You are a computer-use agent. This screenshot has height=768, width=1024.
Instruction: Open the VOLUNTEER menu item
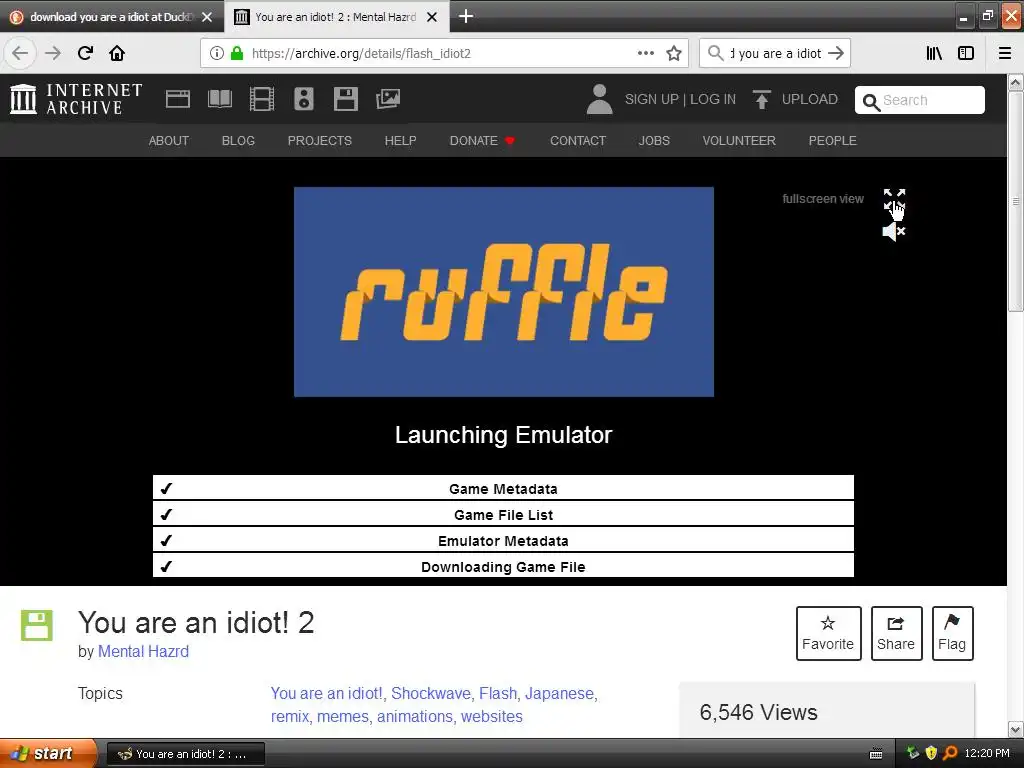click(739, 140)
